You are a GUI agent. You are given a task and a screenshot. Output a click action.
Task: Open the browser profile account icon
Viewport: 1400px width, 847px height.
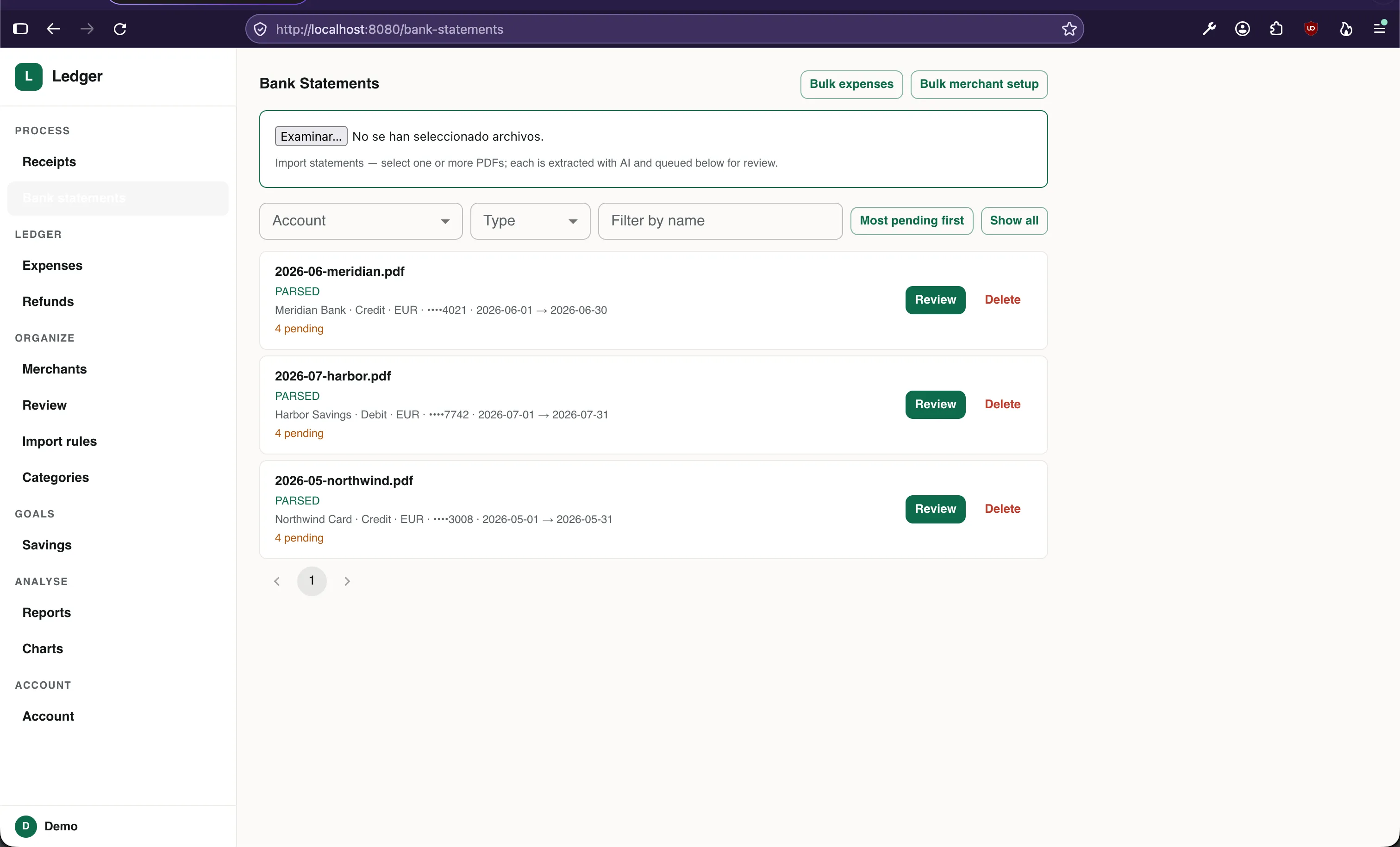(x=1243, y=29)
